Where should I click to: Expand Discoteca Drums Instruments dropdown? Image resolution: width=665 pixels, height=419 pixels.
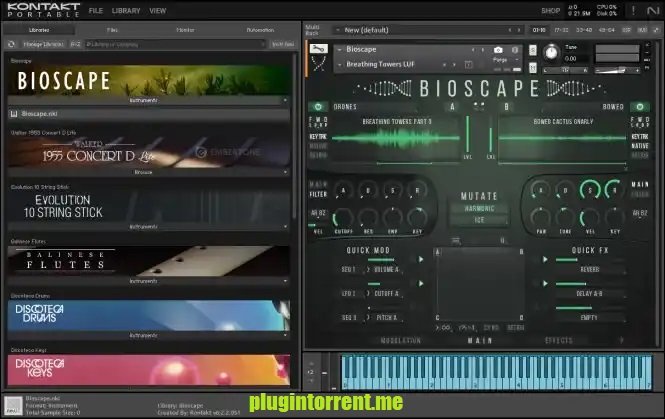point(285,335)
